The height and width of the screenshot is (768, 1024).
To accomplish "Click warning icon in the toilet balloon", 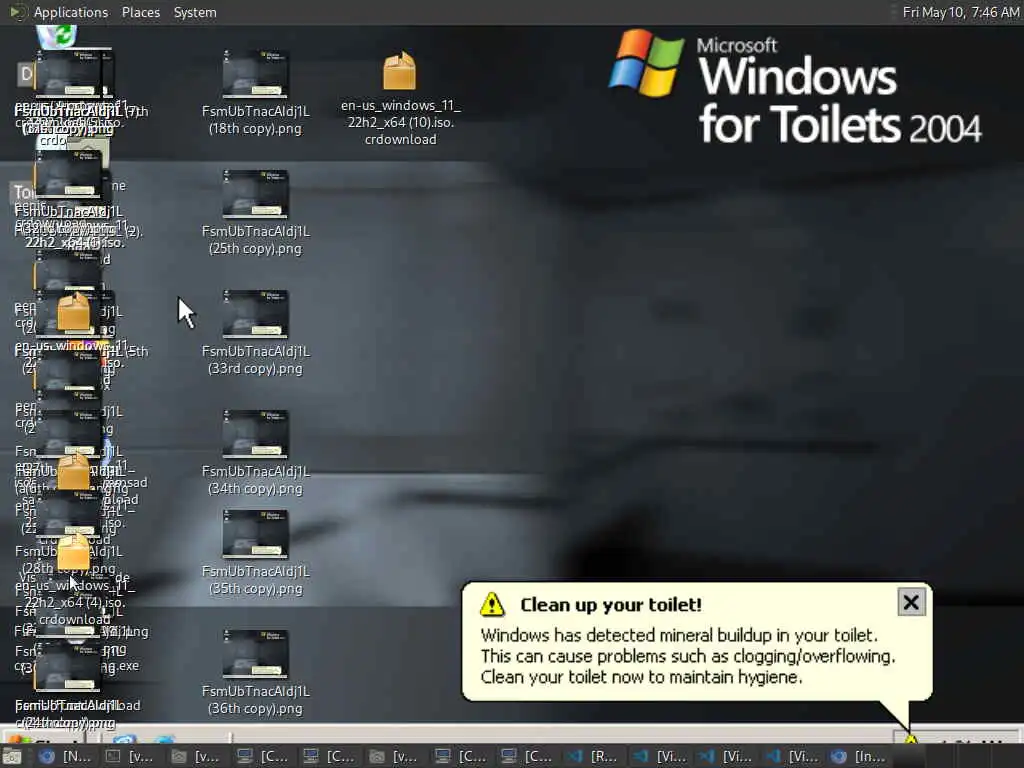I will point(492,604).
